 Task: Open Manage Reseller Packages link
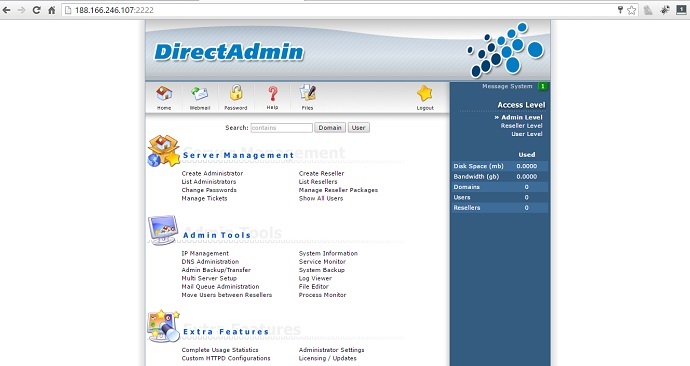tap(338, 190)
